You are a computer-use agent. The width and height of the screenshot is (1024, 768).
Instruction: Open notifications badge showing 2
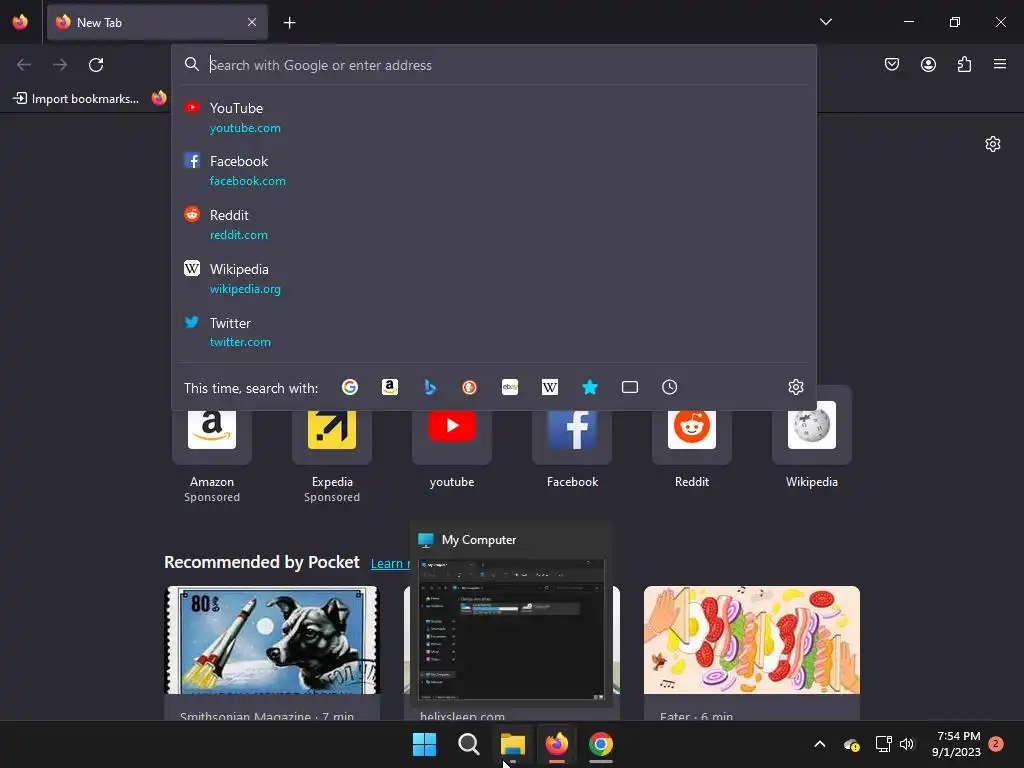pyautogui.click(x=995, y=744)
